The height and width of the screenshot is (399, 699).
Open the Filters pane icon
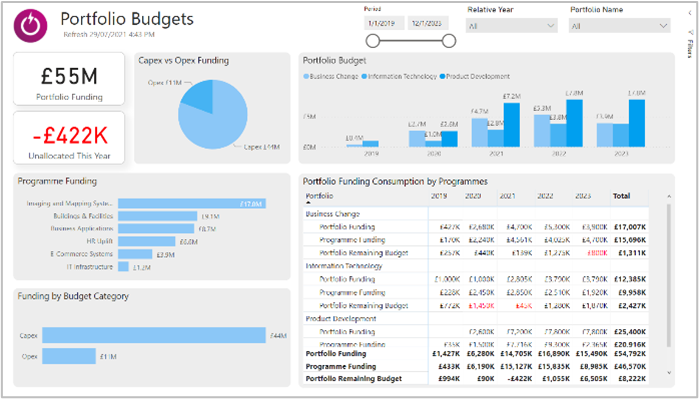coord(690,32)
